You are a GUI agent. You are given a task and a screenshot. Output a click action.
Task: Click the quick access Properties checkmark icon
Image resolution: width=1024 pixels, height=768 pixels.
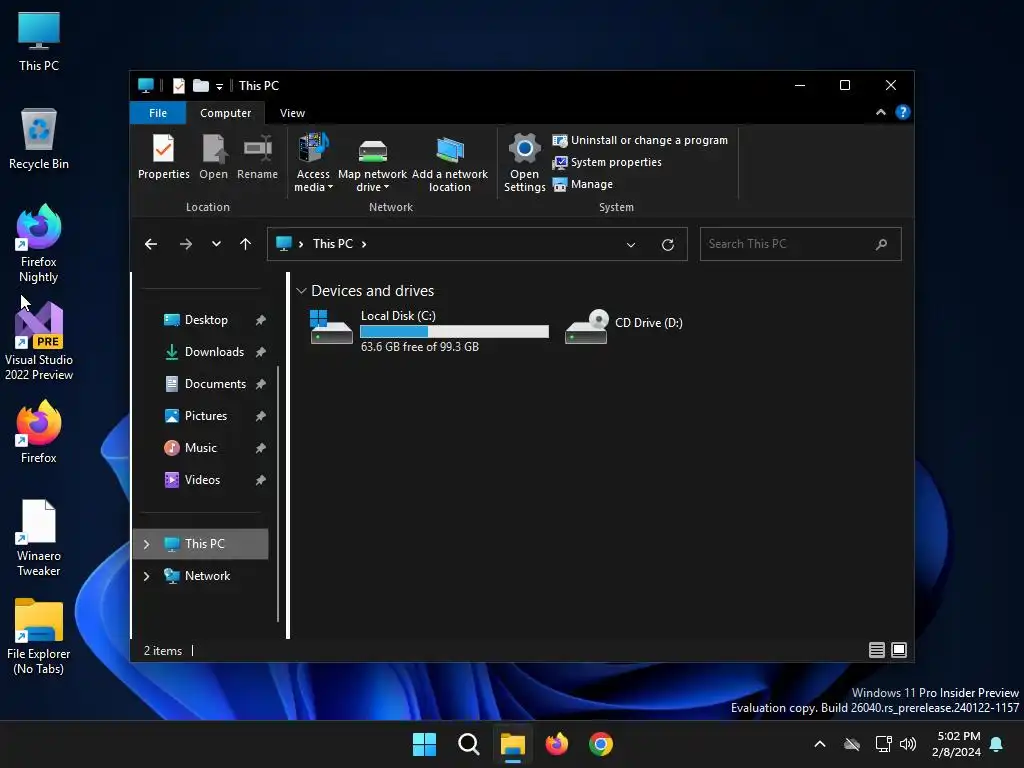coord(178,86)
